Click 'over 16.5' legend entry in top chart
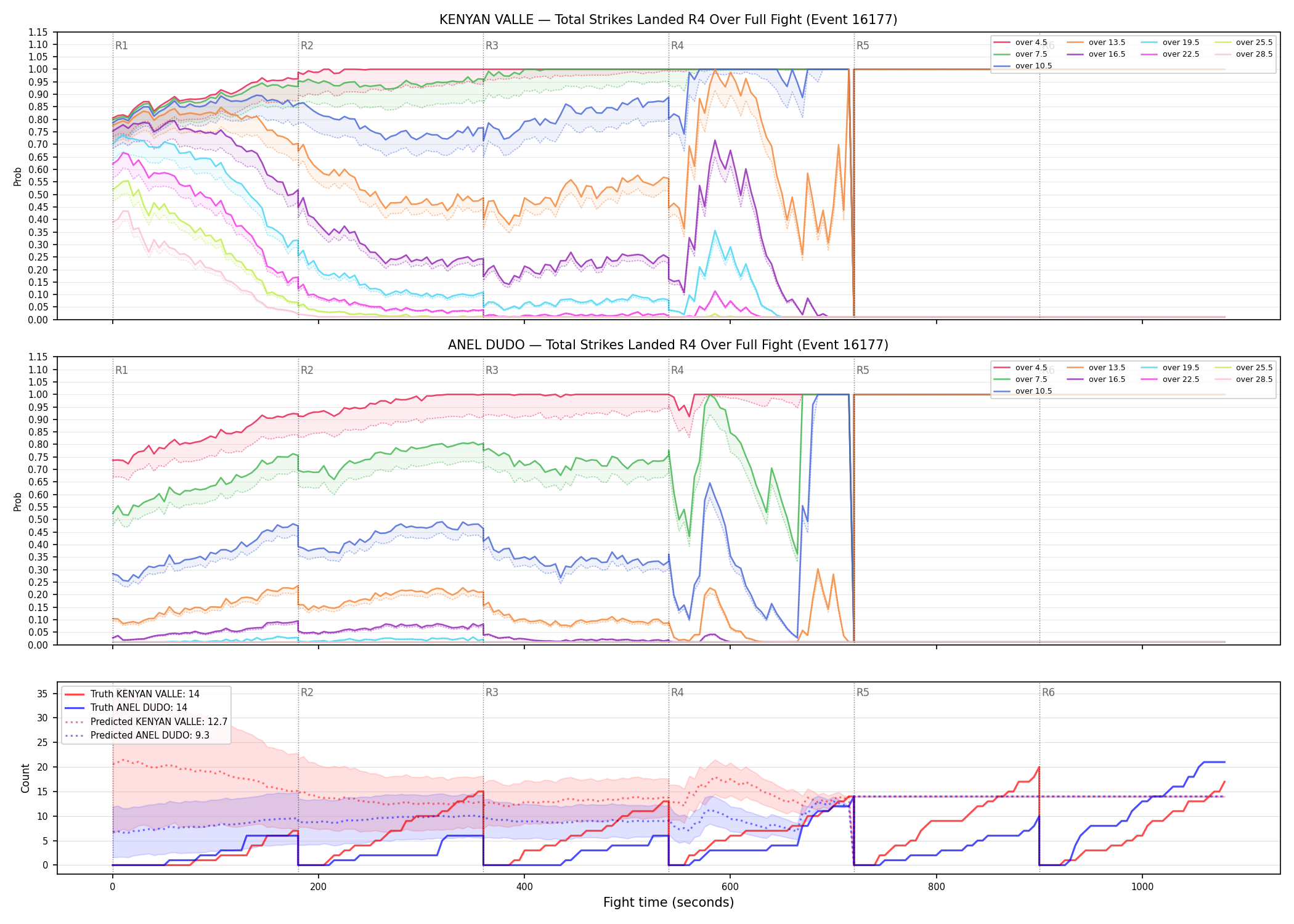This screenshot has height=924, width=1294. pyautogui.click(x=1096, y=54)
